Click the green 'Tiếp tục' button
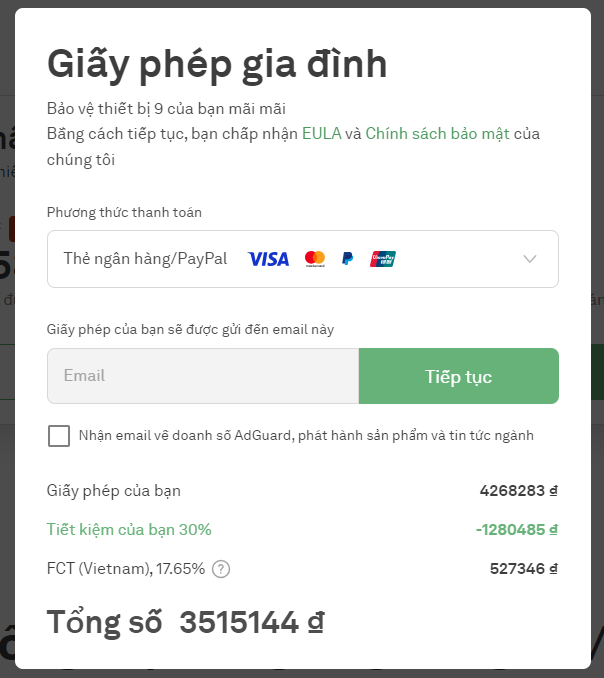The width and height of the screenshot is (604, 678). 459,376
